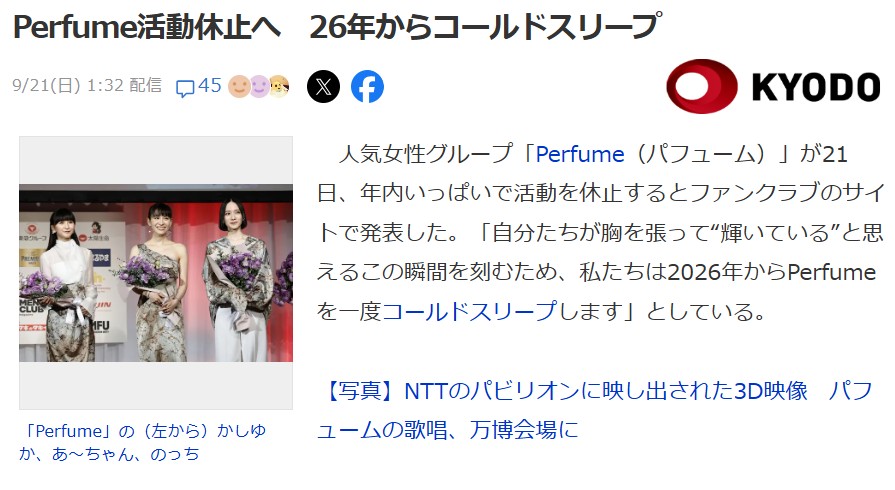This screenshot has height=490, width=895.
Task: Click caption second line か、あ〜ちゃん、のっち
Action: (110, 454)
